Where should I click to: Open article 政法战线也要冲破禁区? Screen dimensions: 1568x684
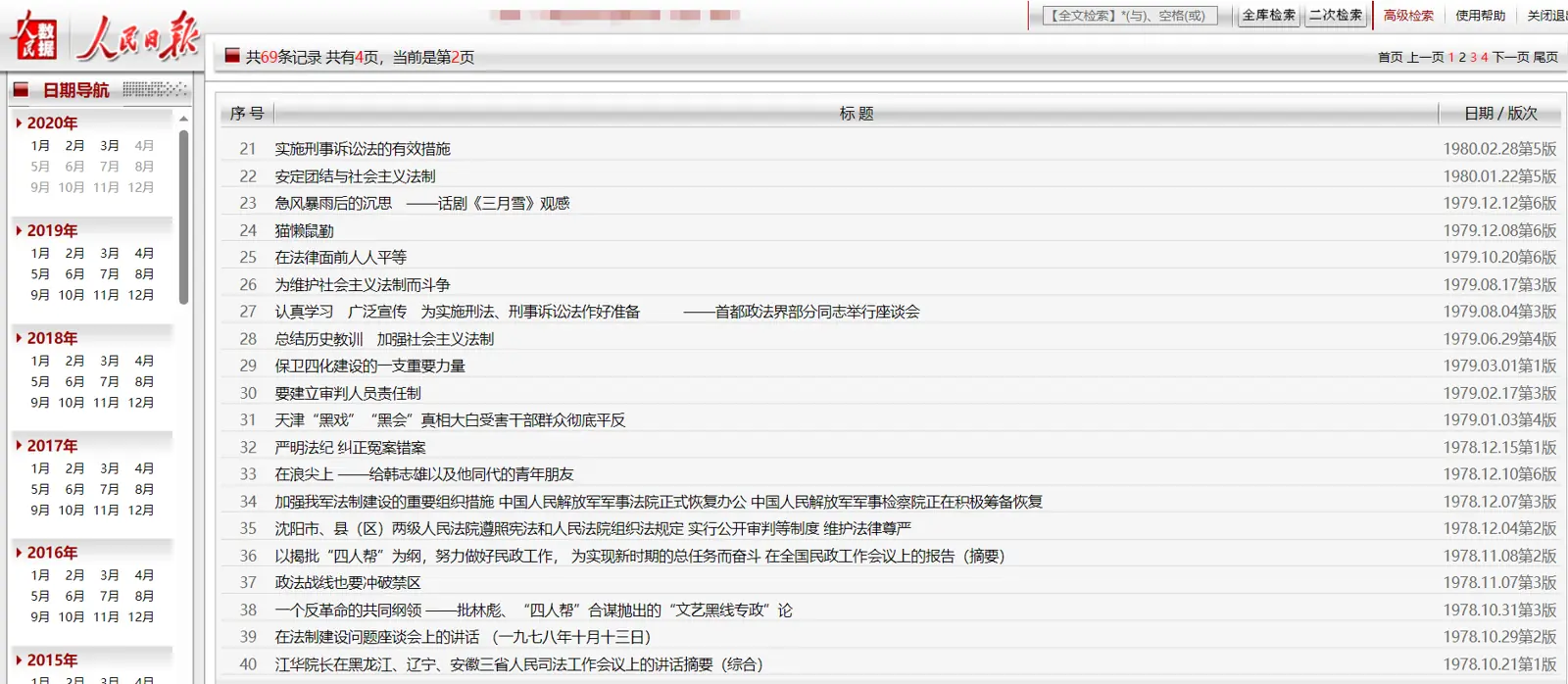coord(348,583)
